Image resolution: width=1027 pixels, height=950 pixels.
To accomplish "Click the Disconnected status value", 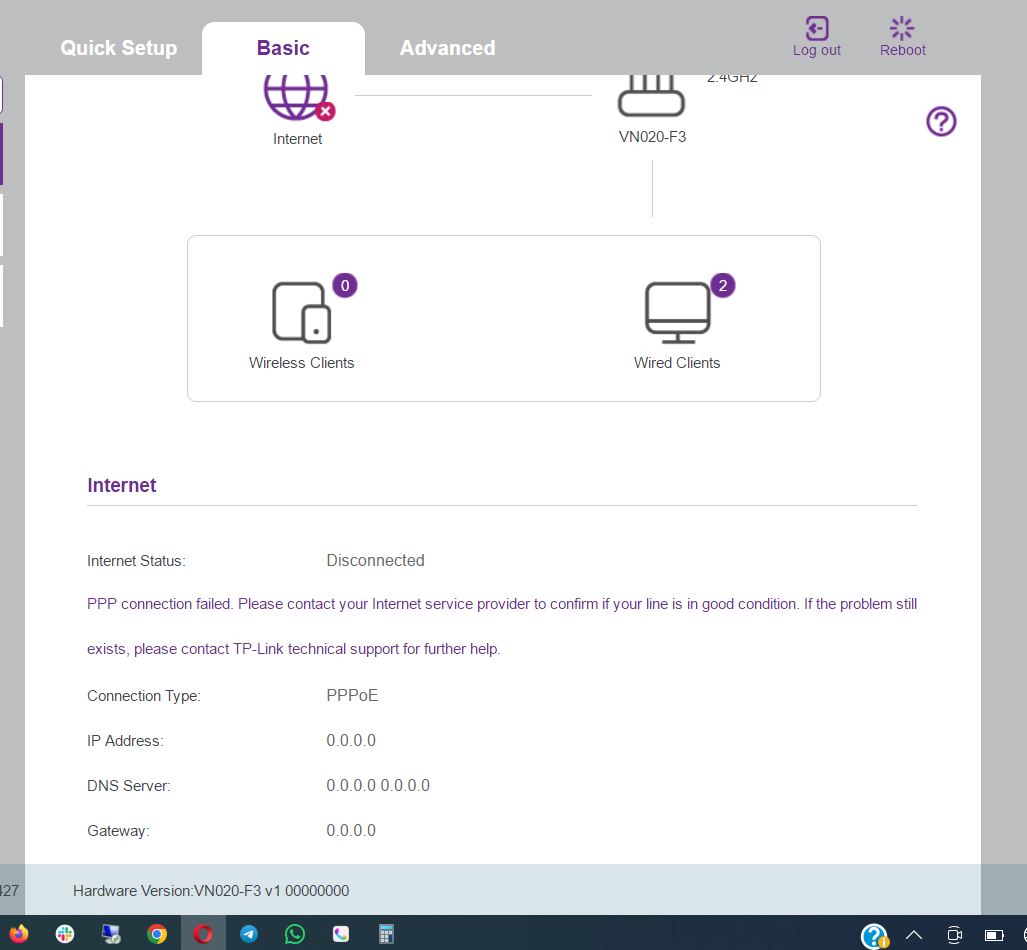I will pyautogui.click(x=375, y=561).
